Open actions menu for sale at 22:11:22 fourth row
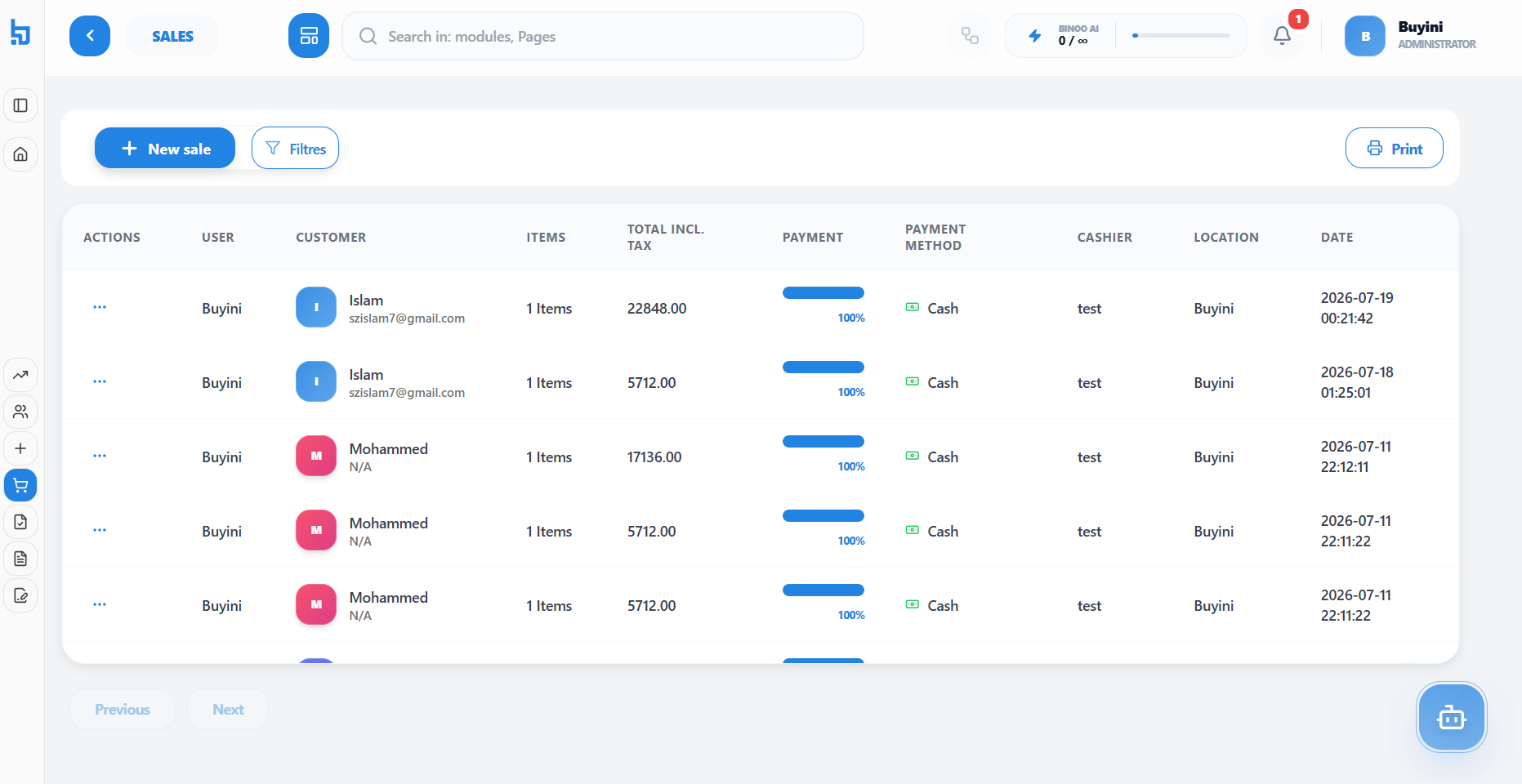Screen dimensions: 1522x784 100,531
